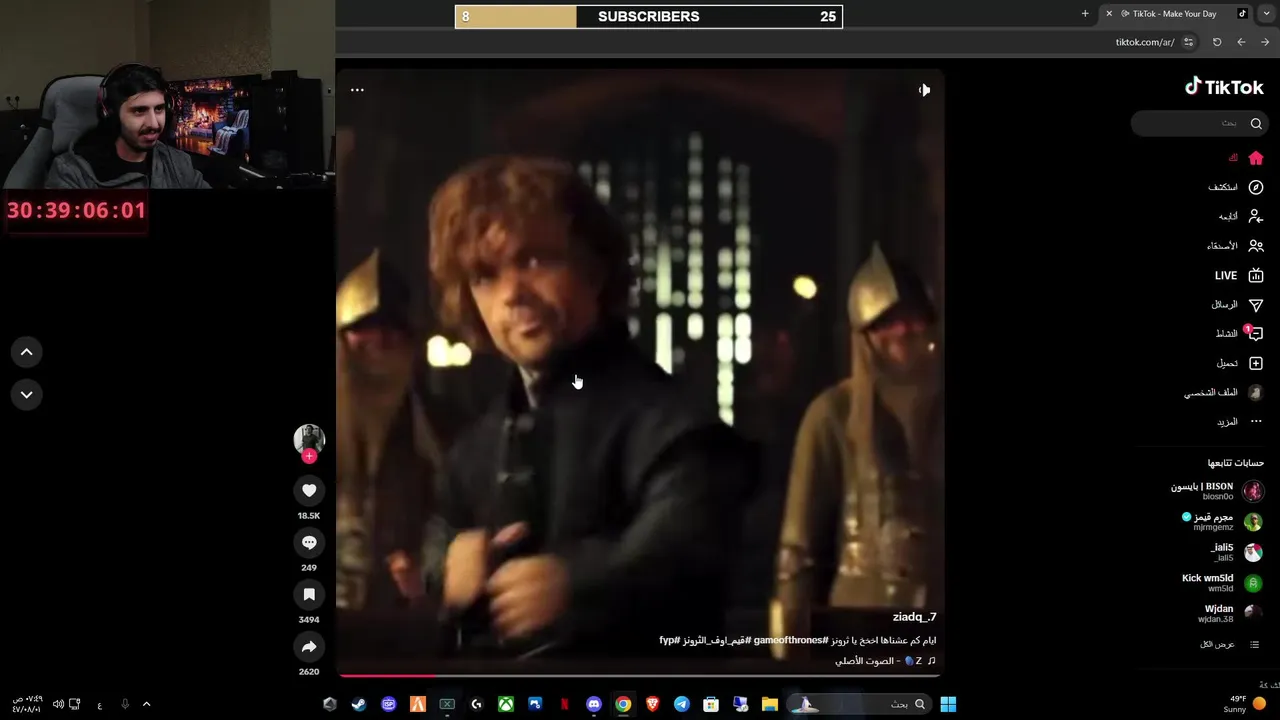Open the Messages paper-plane icon
The width and height of the screenshot is (1280, 720).
[x=1256, y=305]
